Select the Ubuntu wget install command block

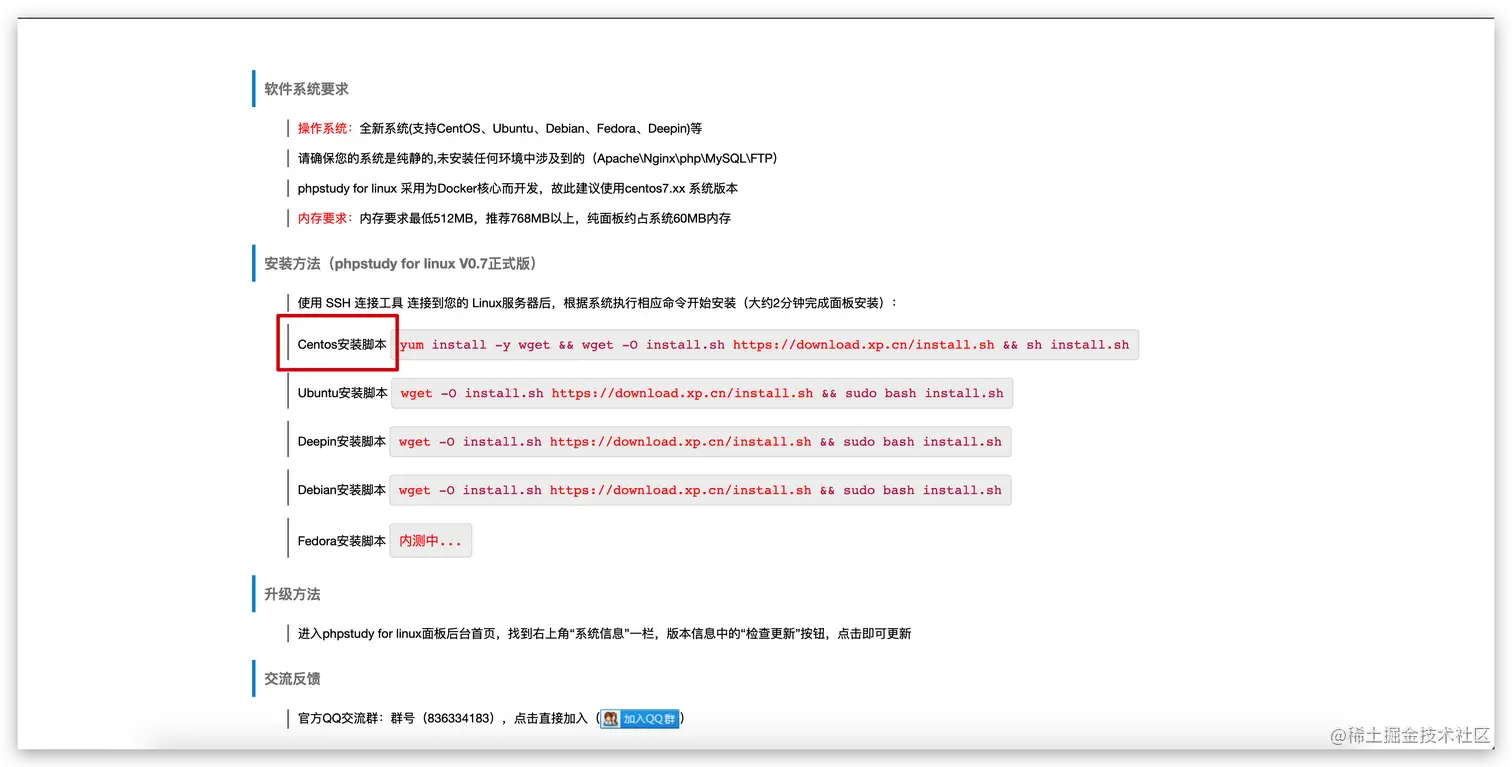(702, 393)
